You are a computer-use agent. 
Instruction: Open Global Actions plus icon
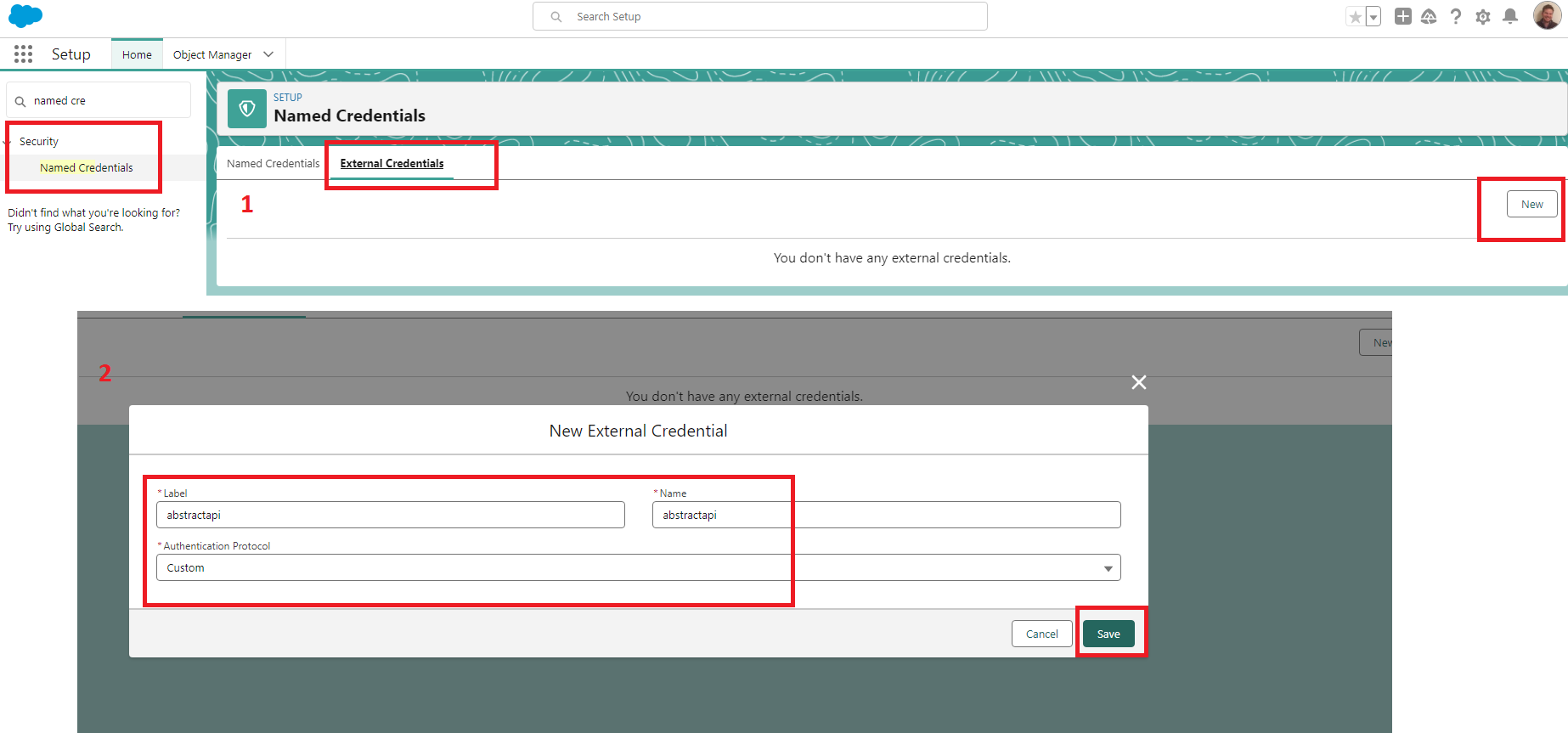point(1402,16)
